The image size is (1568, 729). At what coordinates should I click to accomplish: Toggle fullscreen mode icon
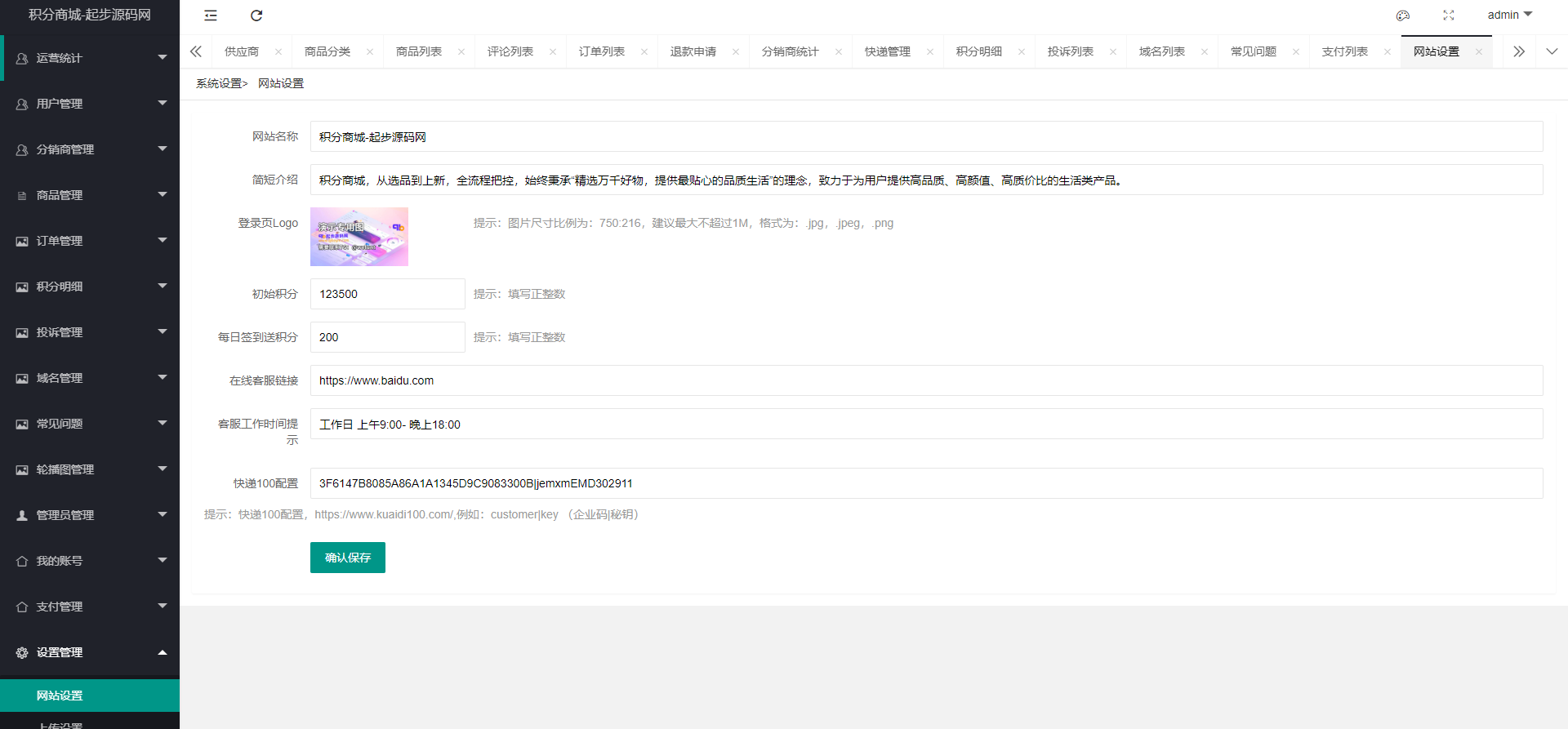pos(1449,16)
